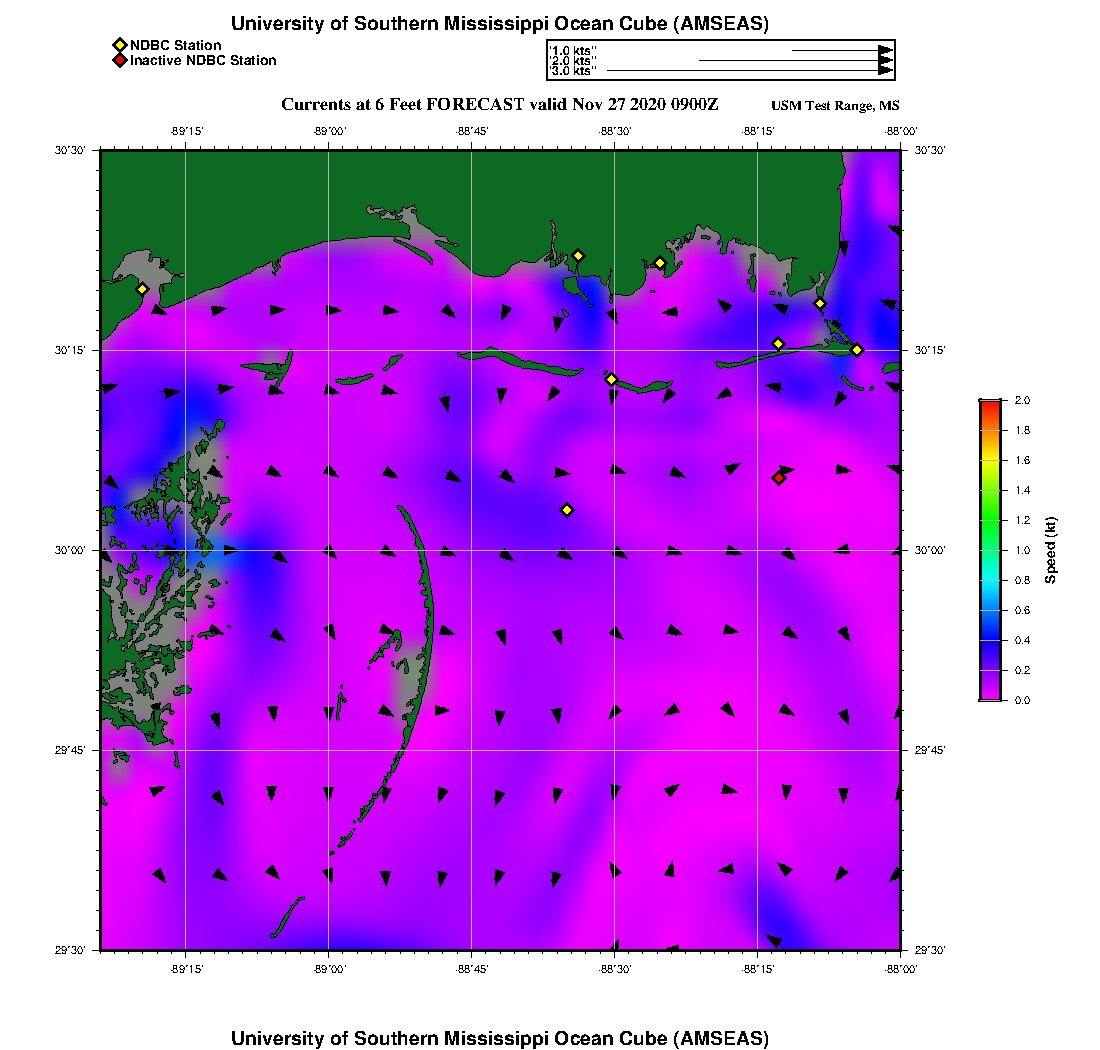Click the red inactive station marker on the map
This screenshot has width=1100, height=1050.
(779, 478)
